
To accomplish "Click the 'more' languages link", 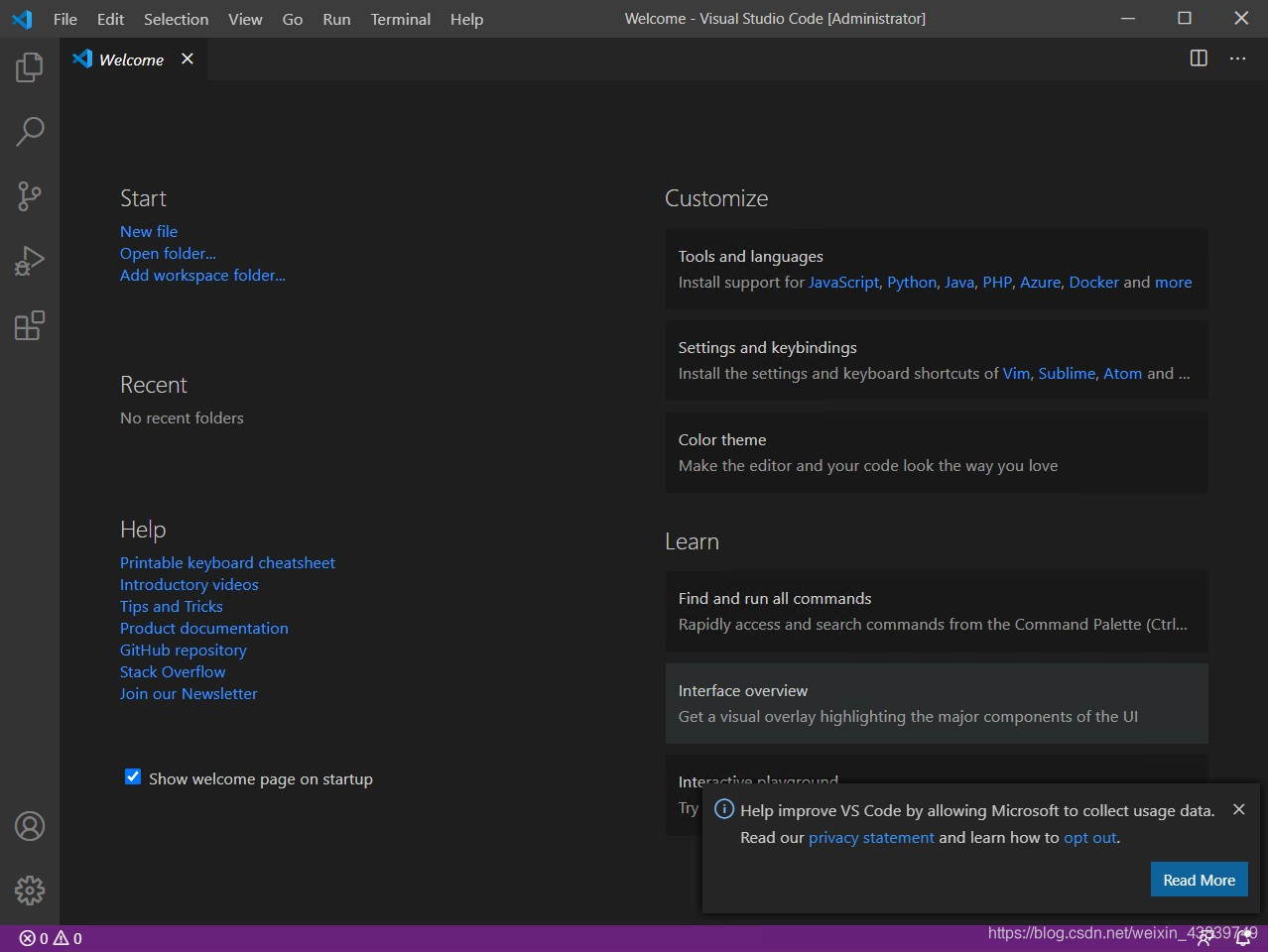I will (1173, 282).
